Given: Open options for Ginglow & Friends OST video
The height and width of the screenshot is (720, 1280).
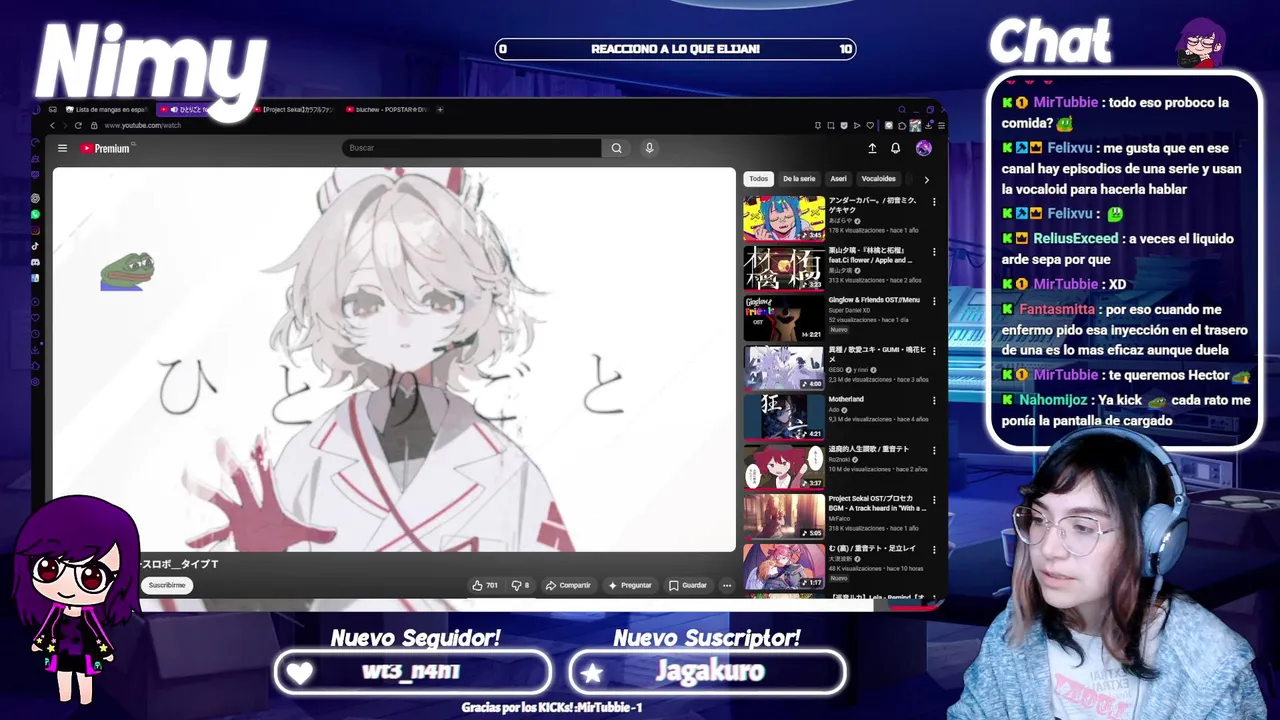Looking at the screenshot, I should coord(934,301).
